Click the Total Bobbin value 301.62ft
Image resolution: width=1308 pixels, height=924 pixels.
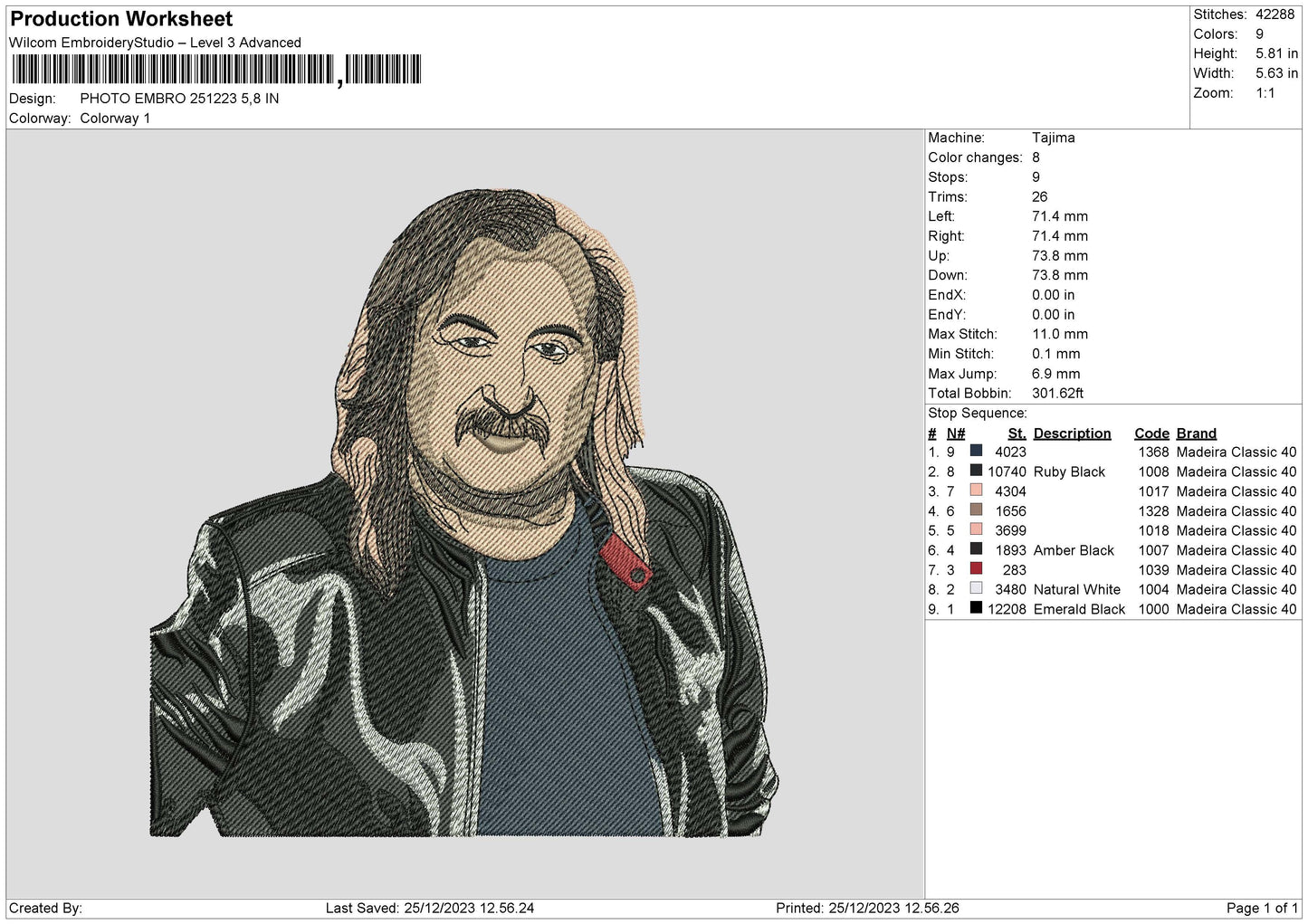point(1057,393)
